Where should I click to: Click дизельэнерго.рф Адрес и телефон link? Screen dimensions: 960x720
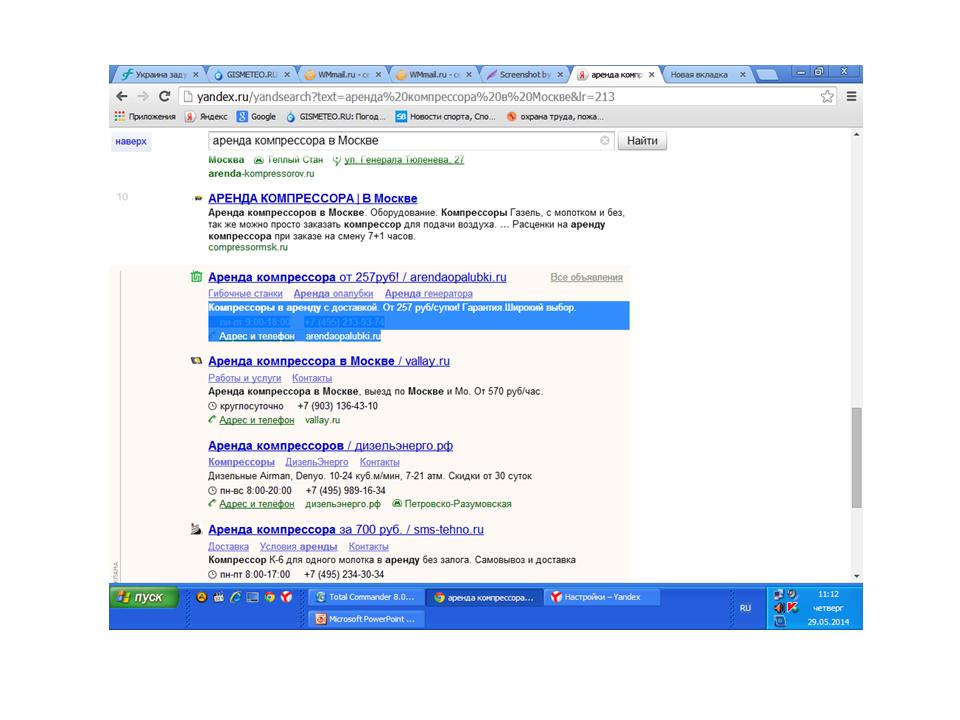tap(257, 504)
